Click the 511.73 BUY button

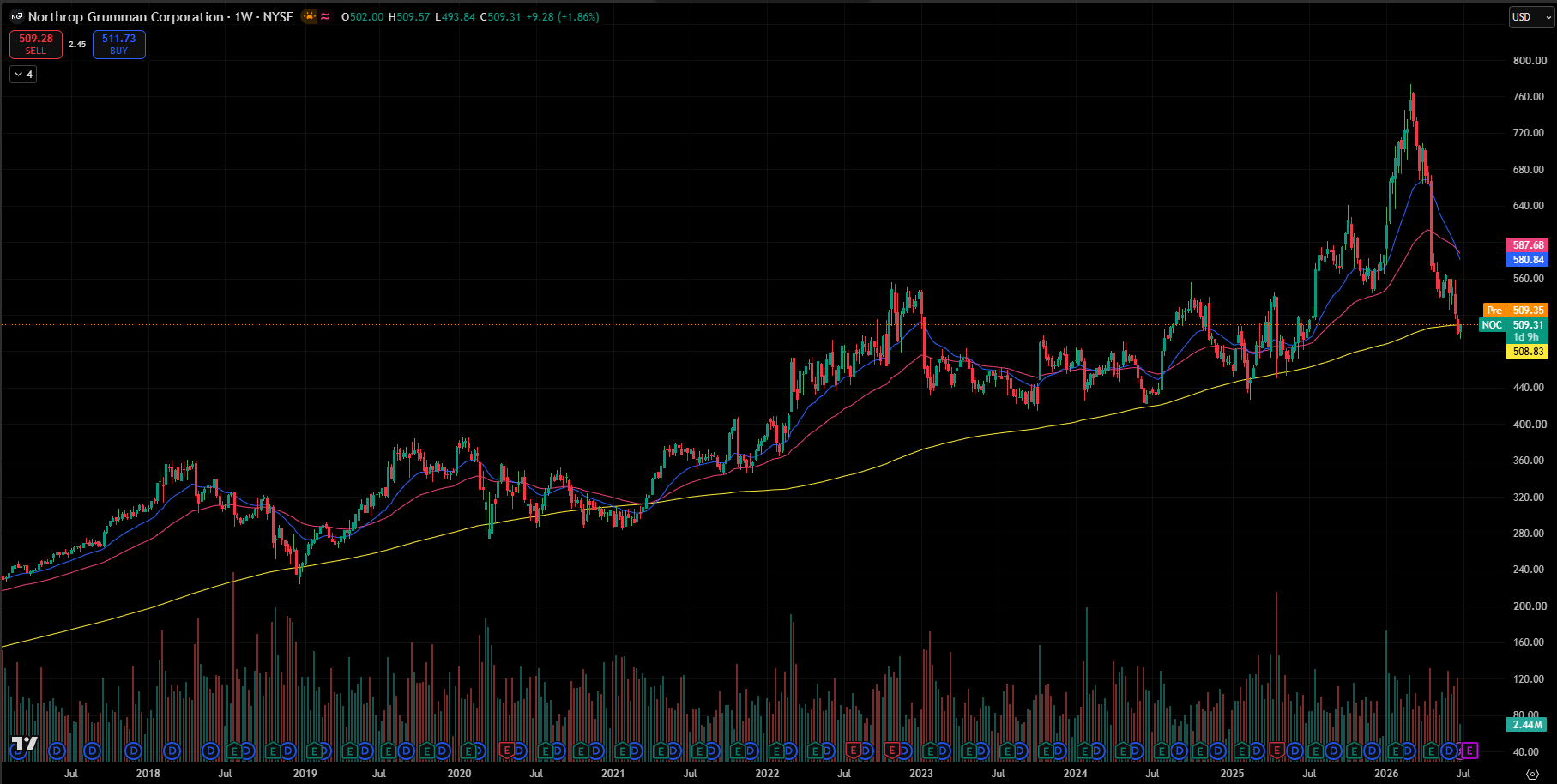click(x=119, y=45)
